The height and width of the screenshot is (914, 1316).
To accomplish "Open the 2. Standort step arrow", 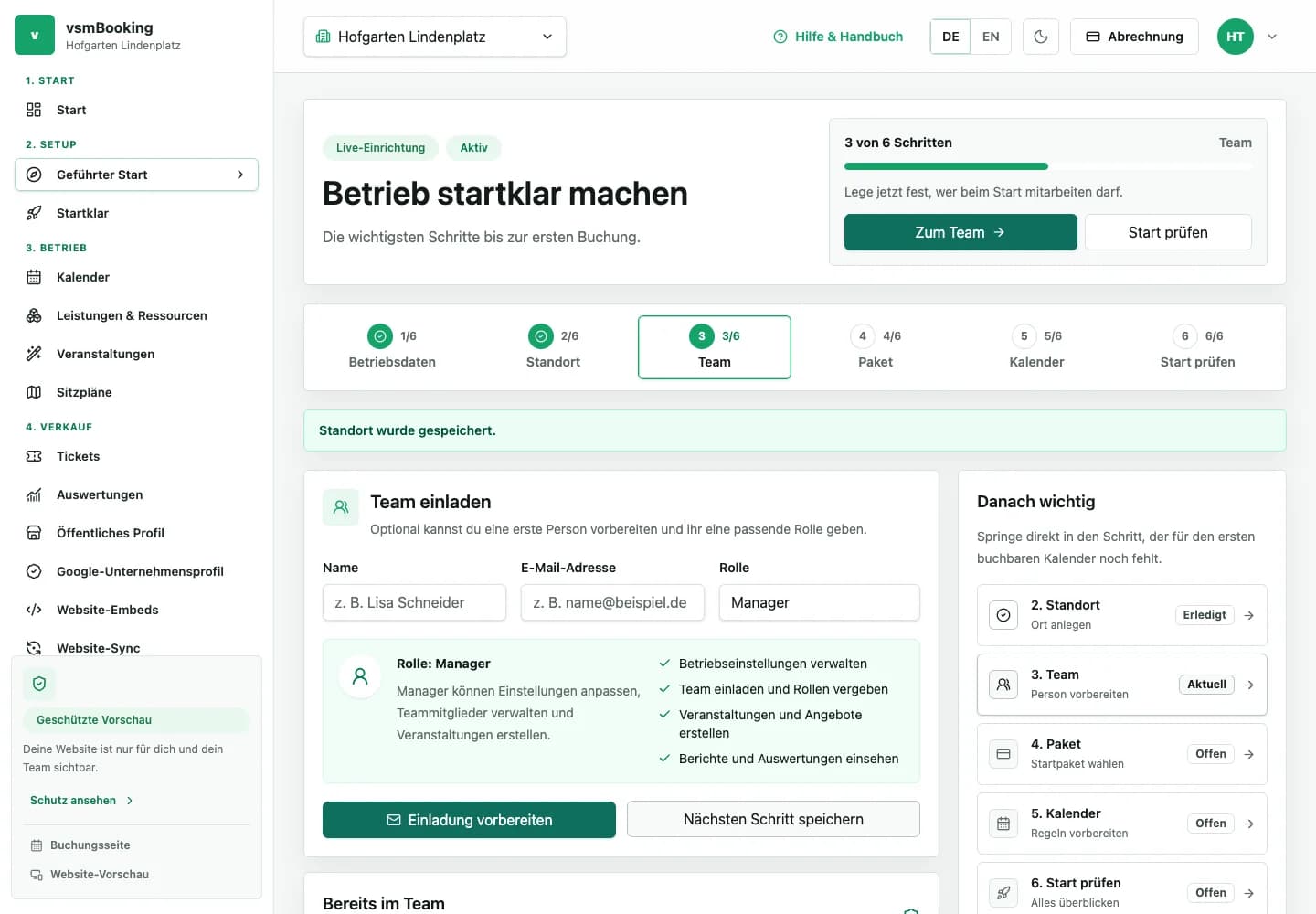I will tap(1248, 615).
